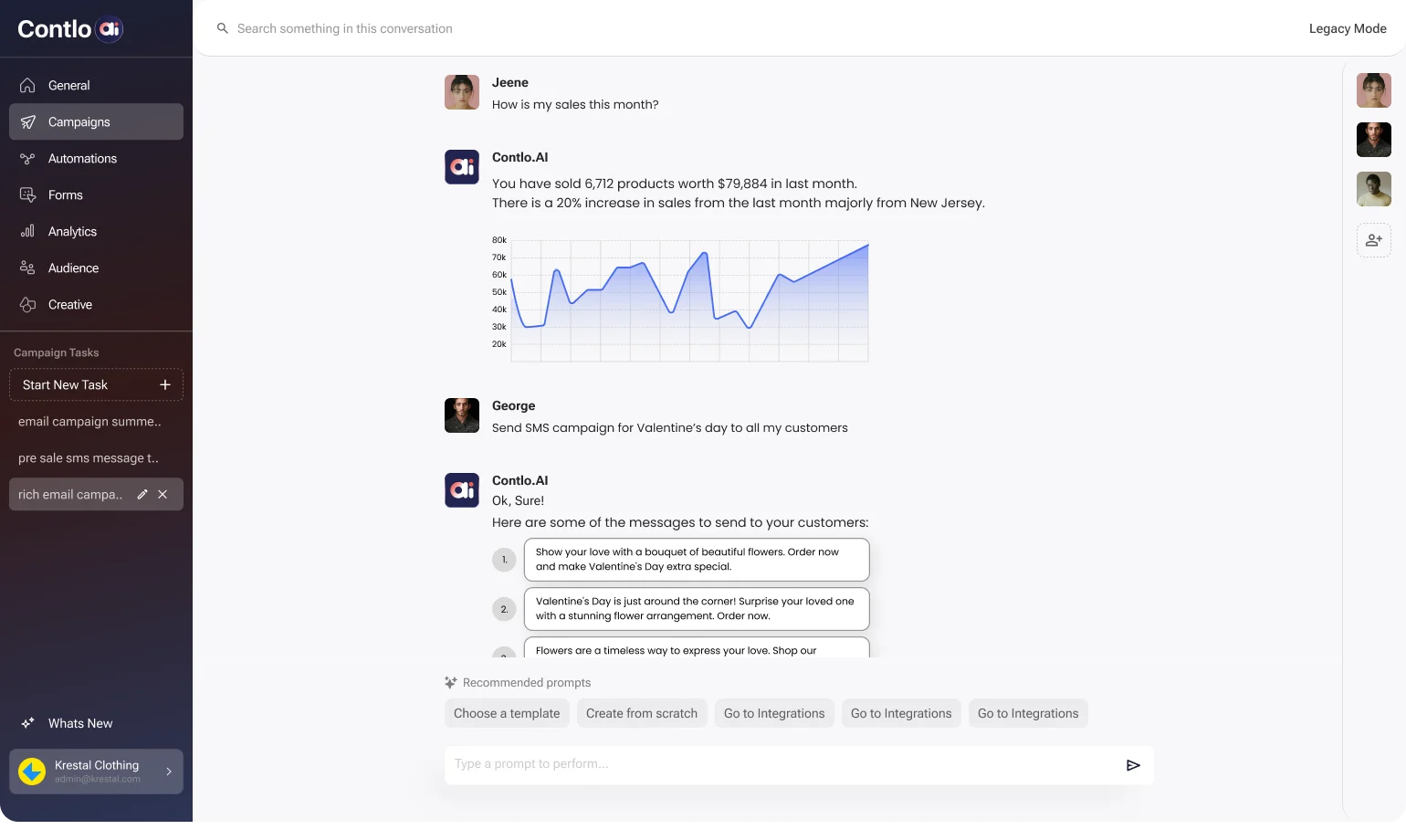Click the plus icon beside Start New Task

(165, 384)
